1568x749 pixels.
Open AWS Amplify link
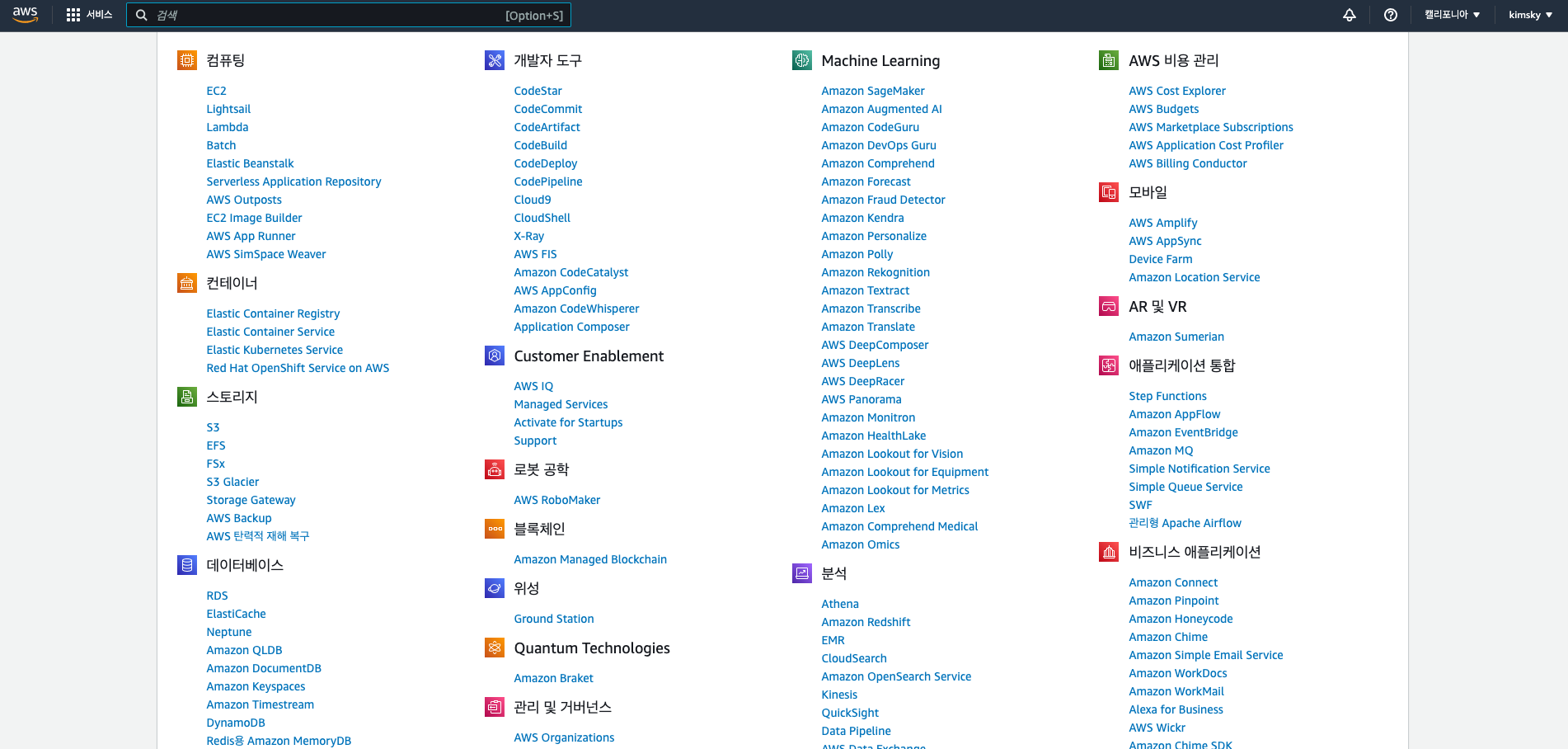[1163, 223]
